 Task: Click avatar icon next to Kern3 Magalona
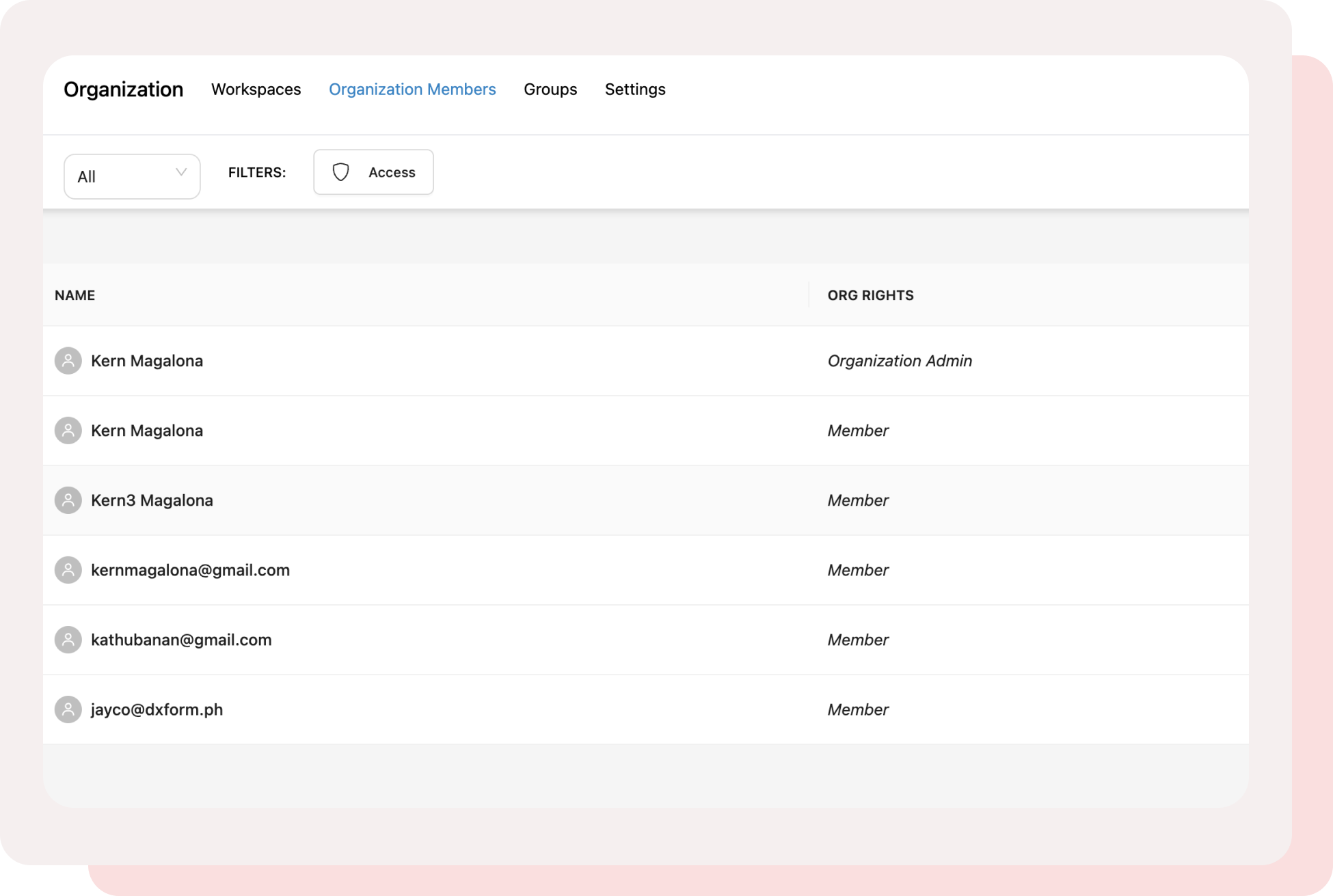coord(68,500)
